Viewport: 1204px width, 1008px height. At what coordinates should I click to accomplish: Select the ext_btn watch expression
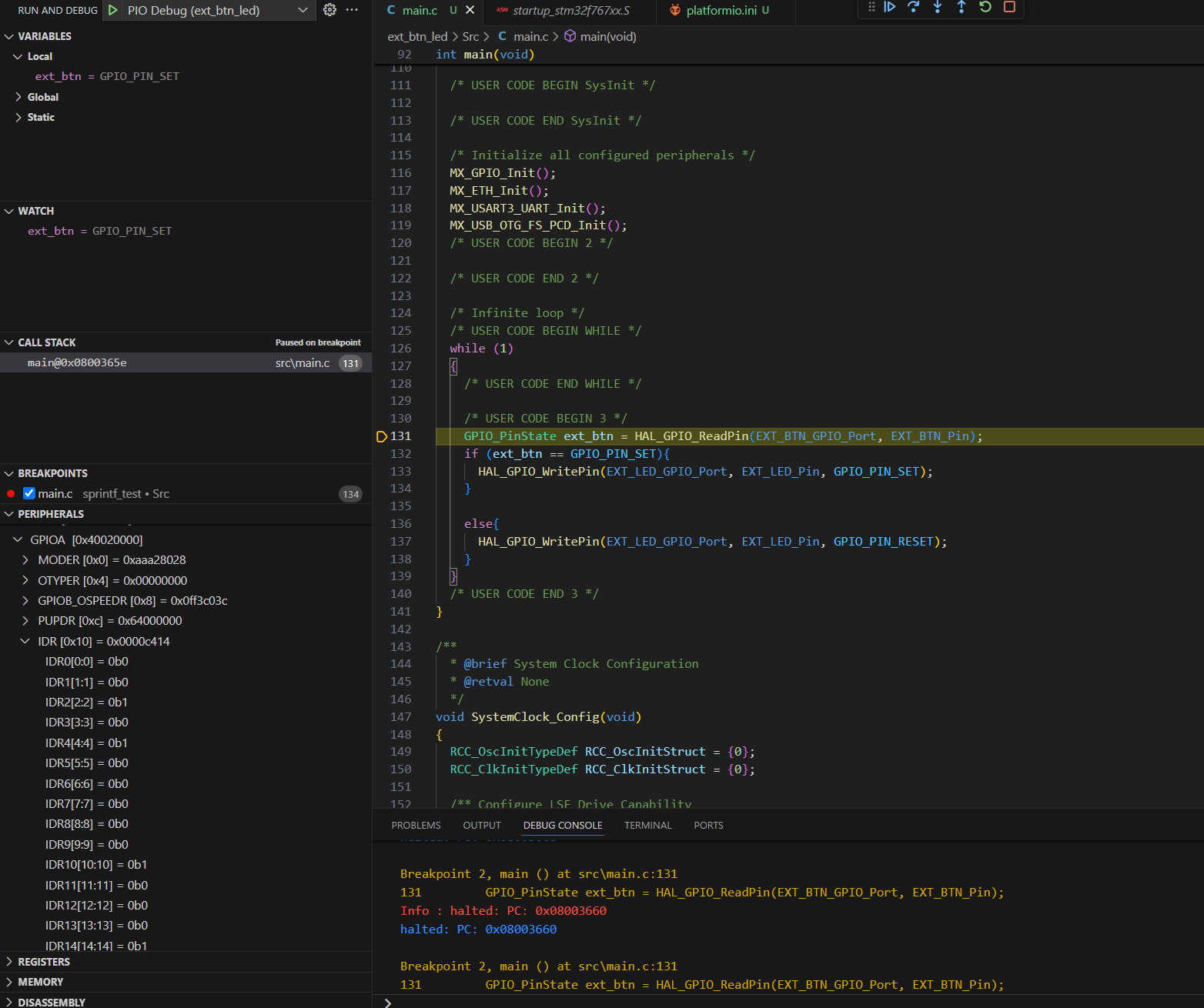click(186, 231)
